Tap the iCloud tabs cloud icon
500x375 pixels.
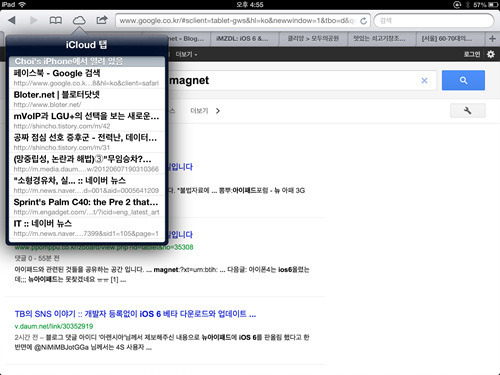(x=79, y=20)
